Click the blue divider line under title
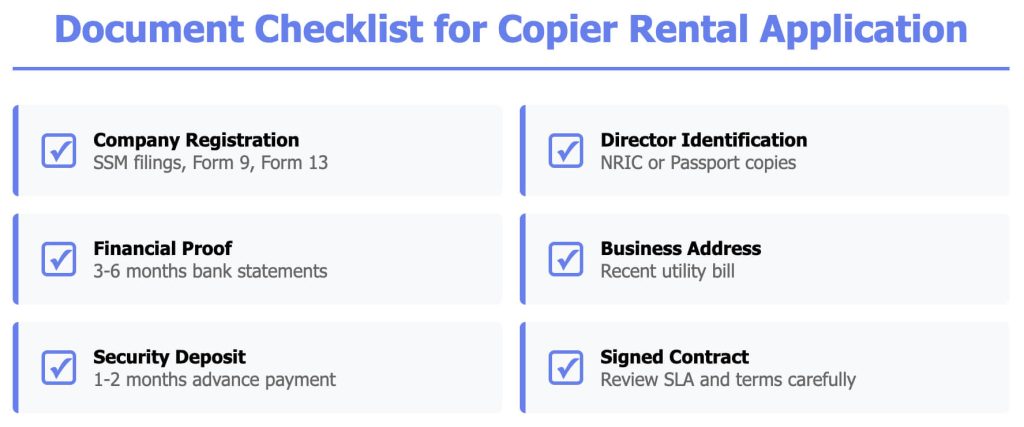Image resolution: width=1024 pixels, height=427 pixels. (x=511, y=69)
